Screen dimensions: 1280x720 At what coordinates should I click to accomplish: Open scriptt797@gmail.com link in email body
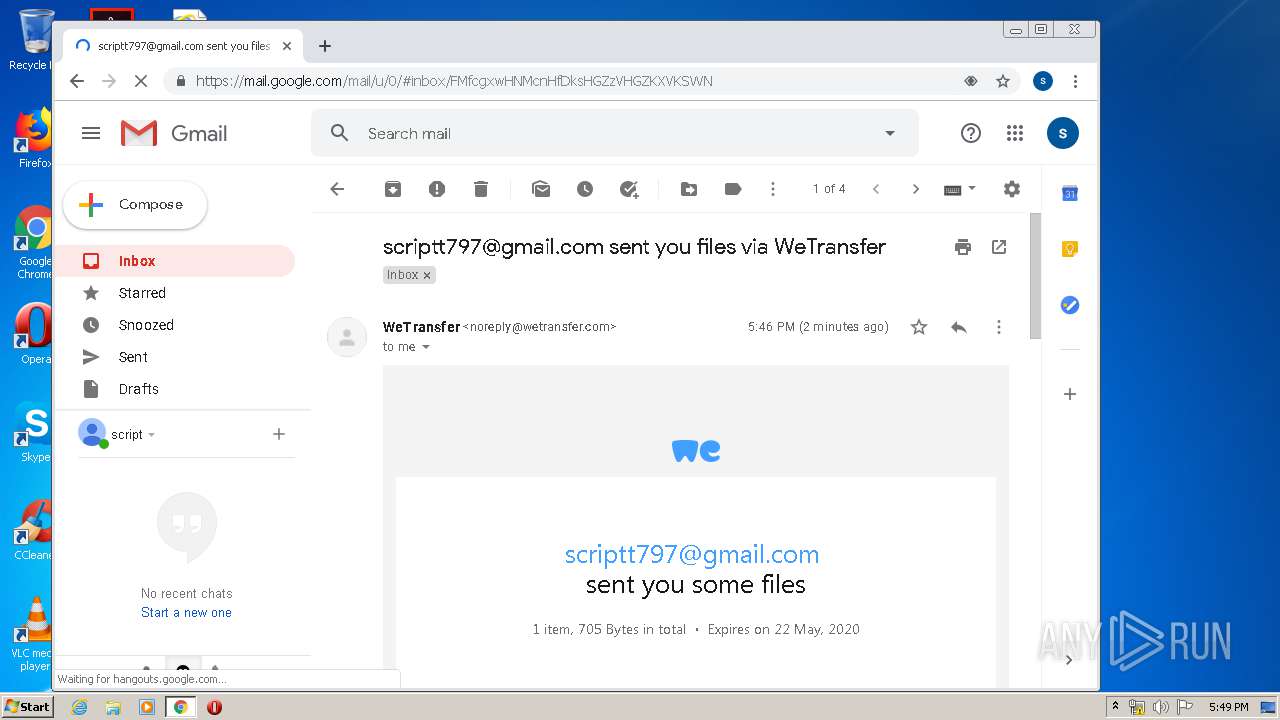(692, 554)
